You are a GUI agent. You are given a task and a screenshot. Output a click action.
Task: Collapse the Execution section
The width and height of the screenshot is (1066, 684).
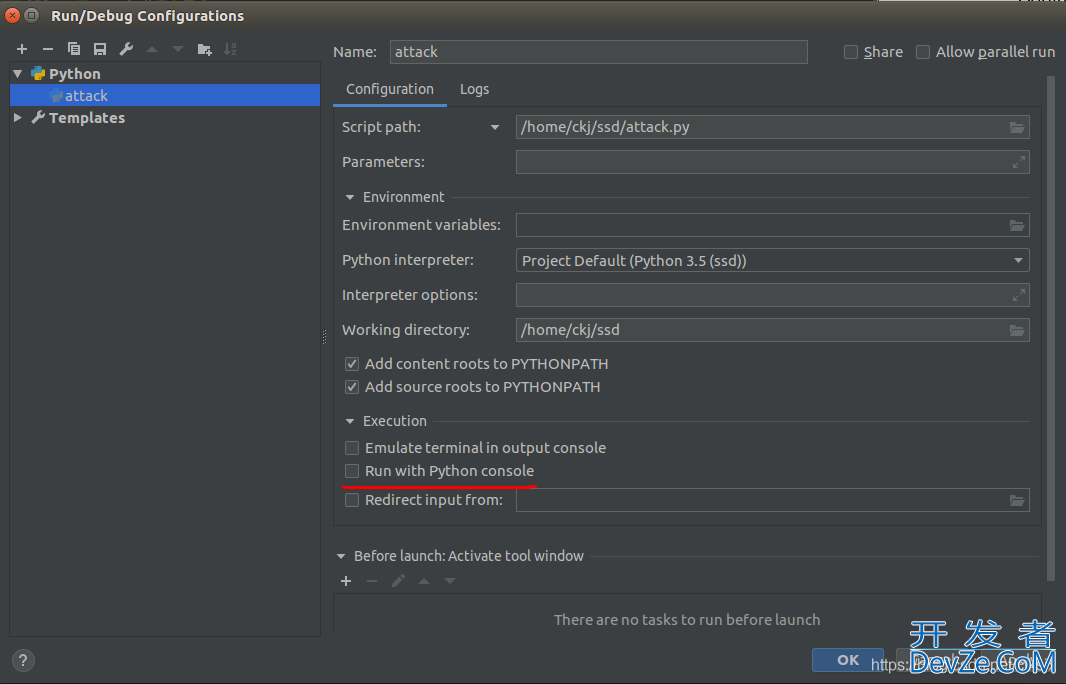tap(349, 422)
